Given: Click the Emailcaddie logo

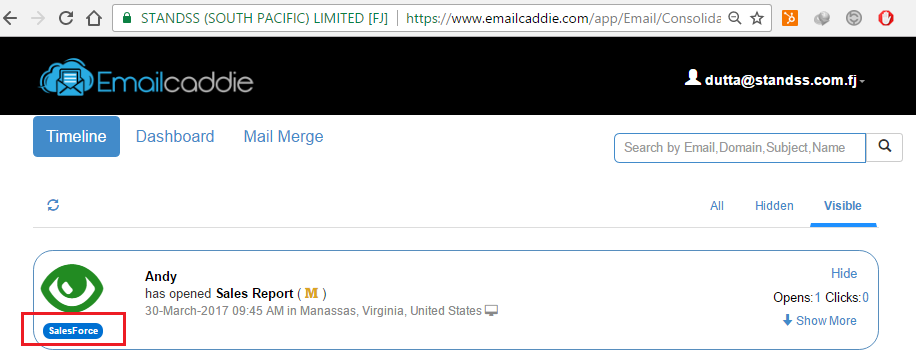Looking at the screenshot, I should (146, 77).
